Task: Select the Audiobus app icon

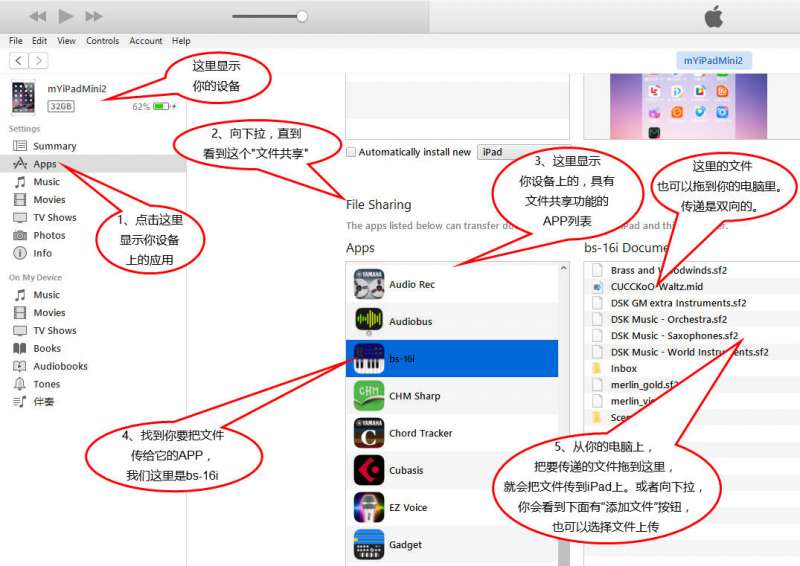Action: 369,321
